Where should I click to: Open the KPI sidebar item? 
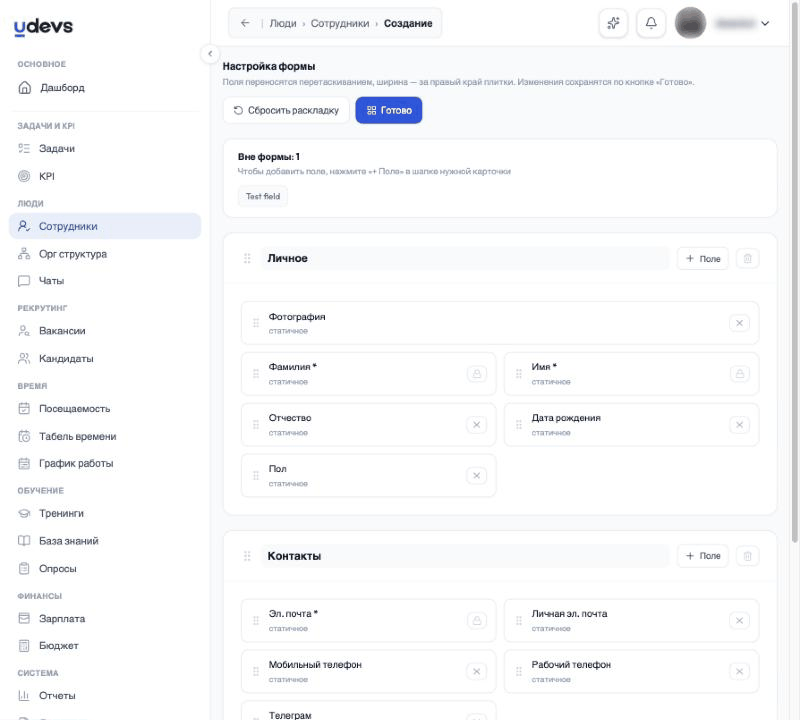(x=105, y=176)
